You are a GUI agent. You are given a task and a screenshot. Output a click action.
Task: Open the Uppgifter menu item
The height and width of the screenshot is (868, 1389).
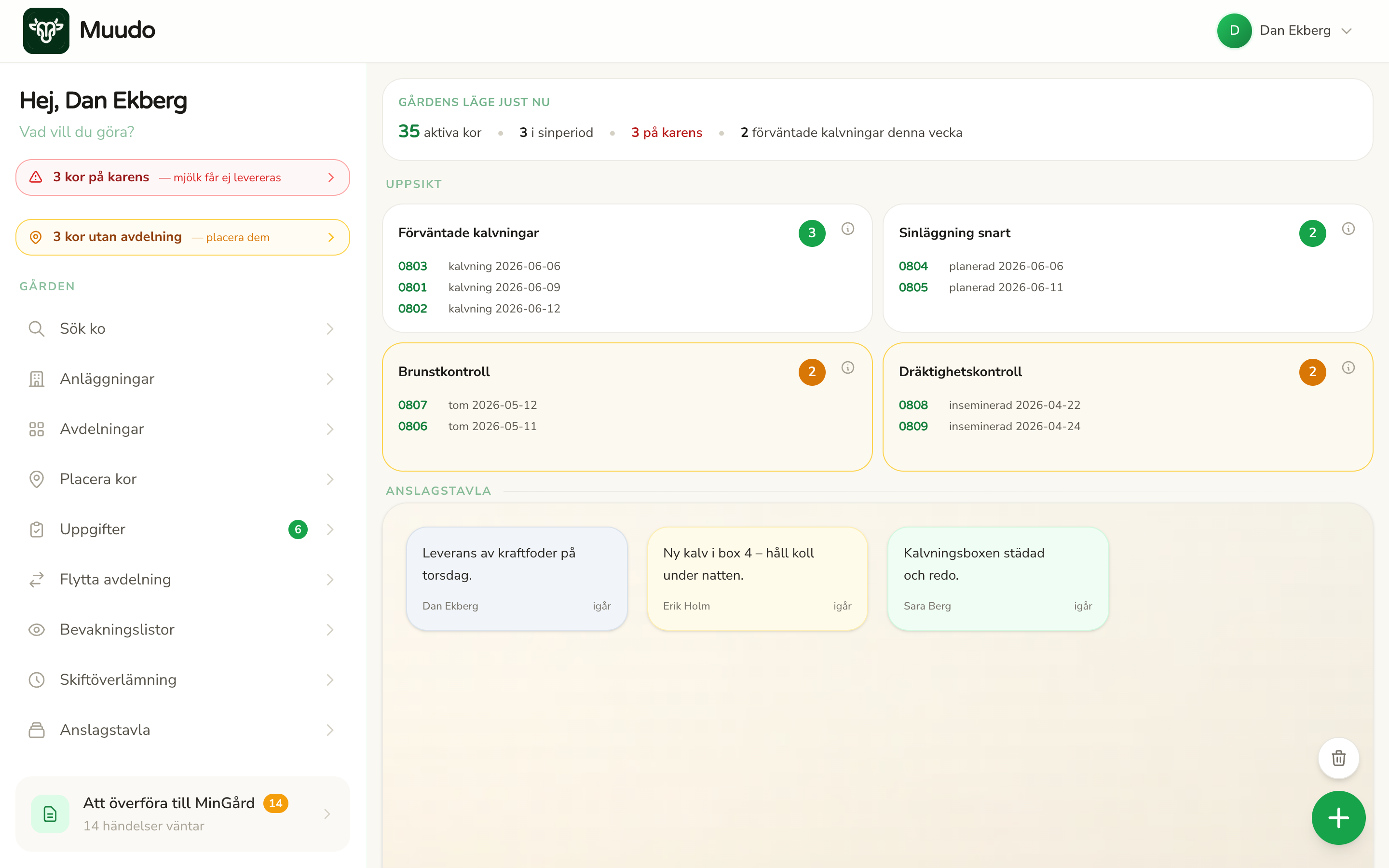click(182, 529)
